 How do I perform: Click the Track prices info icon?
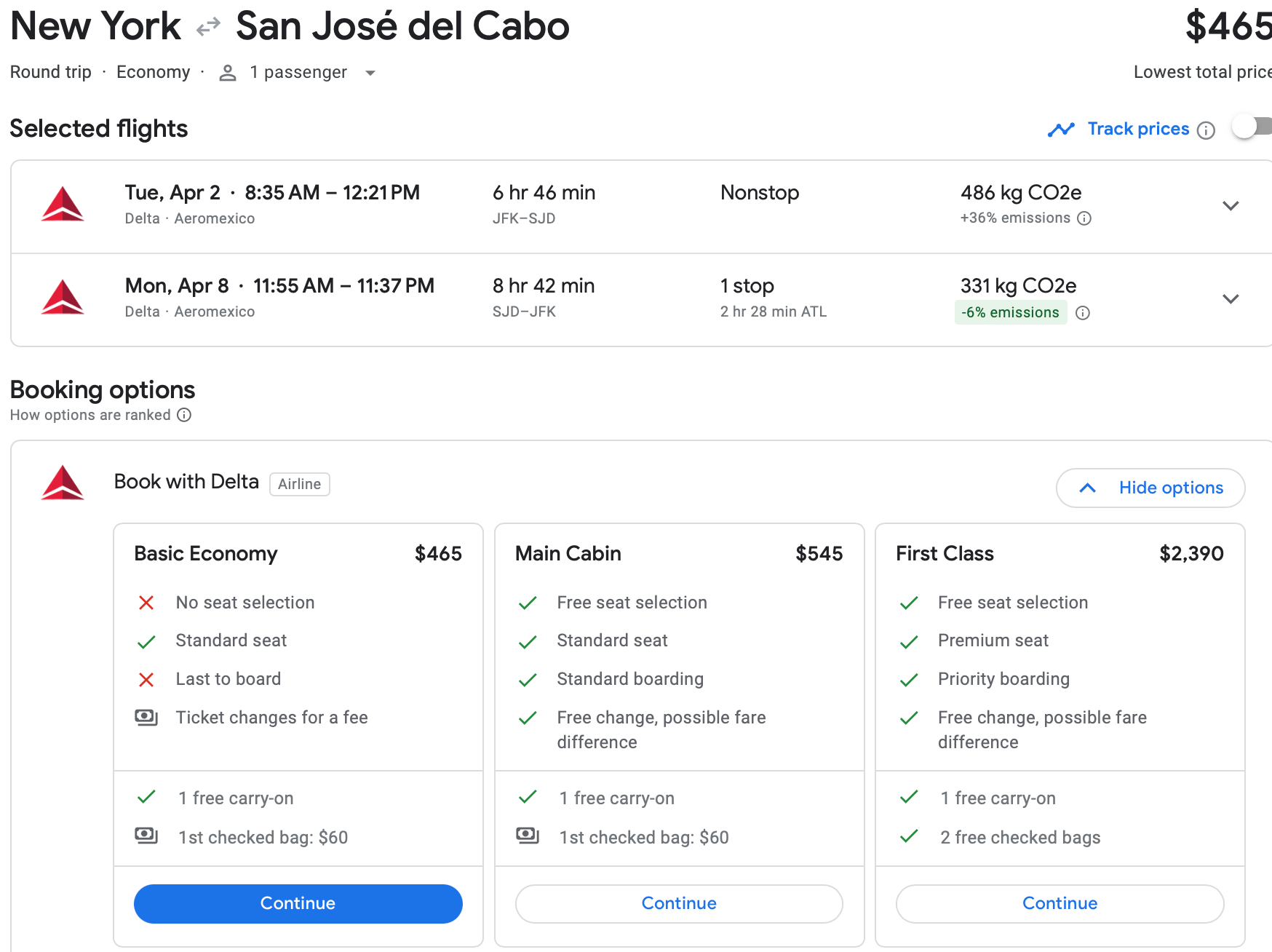click(1206, 130)
